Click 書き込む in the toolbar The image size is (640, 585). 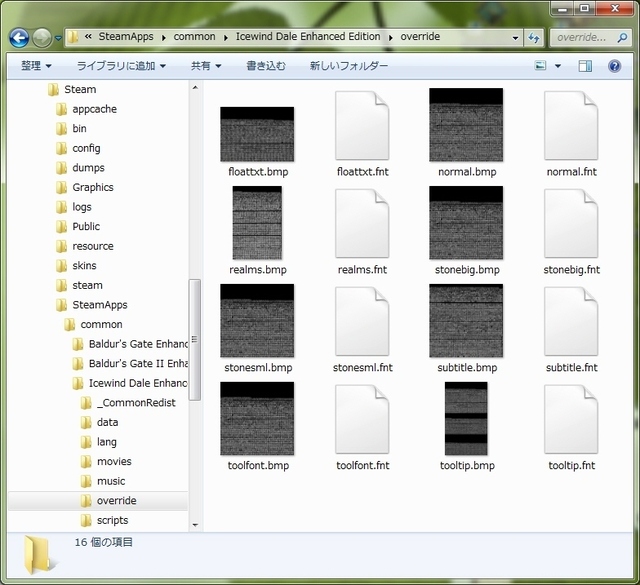click(266, 66)
